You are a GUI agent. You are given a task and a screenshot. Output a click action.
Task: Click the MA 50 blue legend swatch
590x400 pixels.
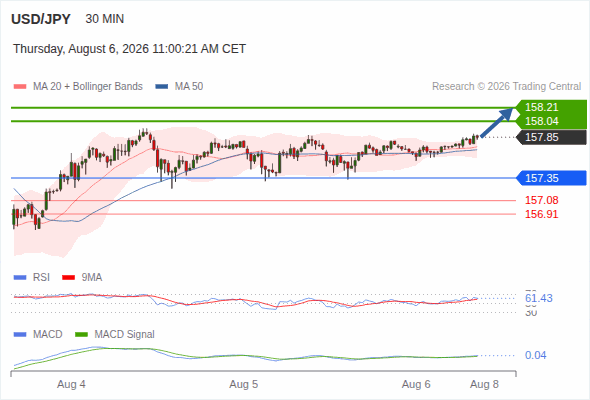pos(162,87)
